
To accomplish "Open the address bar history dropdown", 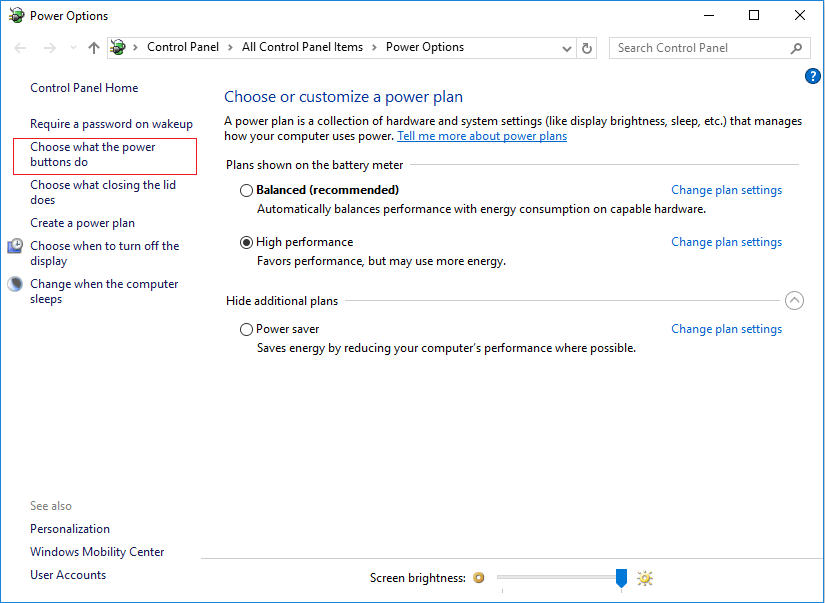I will point(567,48).
